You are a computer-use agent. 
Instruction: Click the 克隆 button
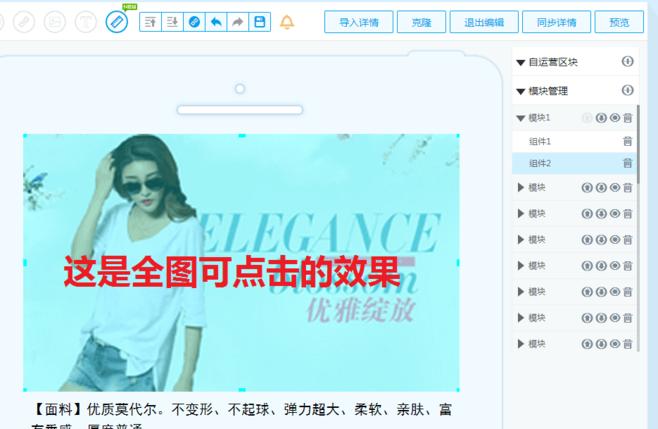click(421, 22)
